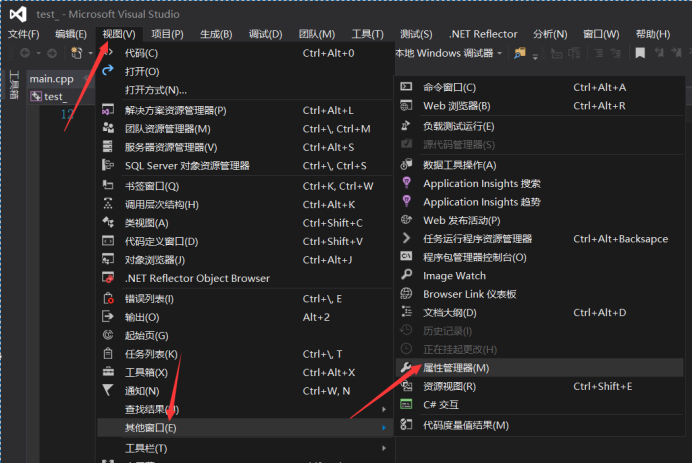Viewport: 692px width, 463px height.
Task: Click the 解决方案资源管理器 icon
Action: point(108,109)
